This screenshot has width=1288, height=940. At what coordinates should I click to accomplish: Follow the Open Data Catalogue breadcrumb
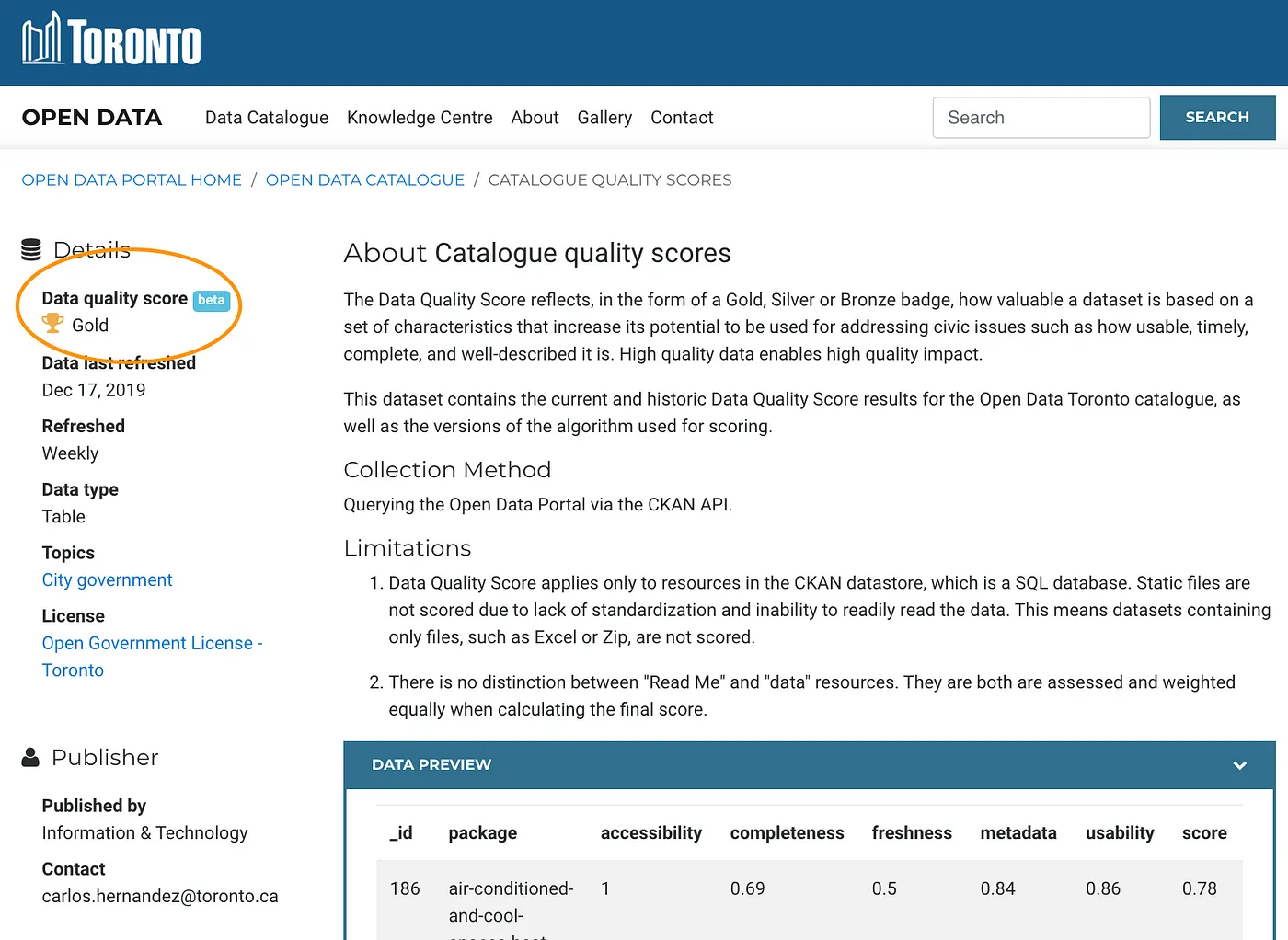click(x=365, y=180)
